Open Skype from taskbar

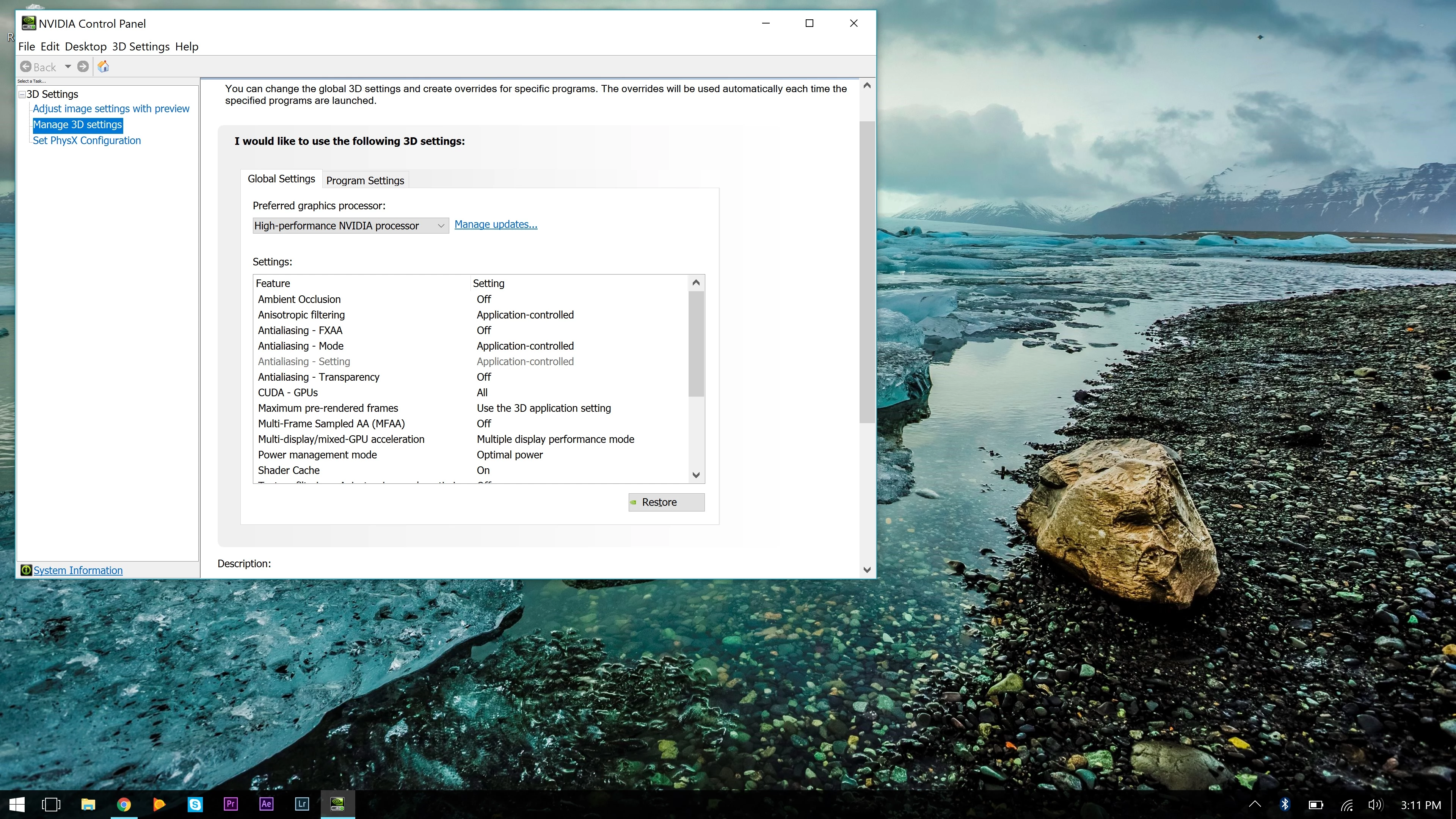[x=195, y=804]
